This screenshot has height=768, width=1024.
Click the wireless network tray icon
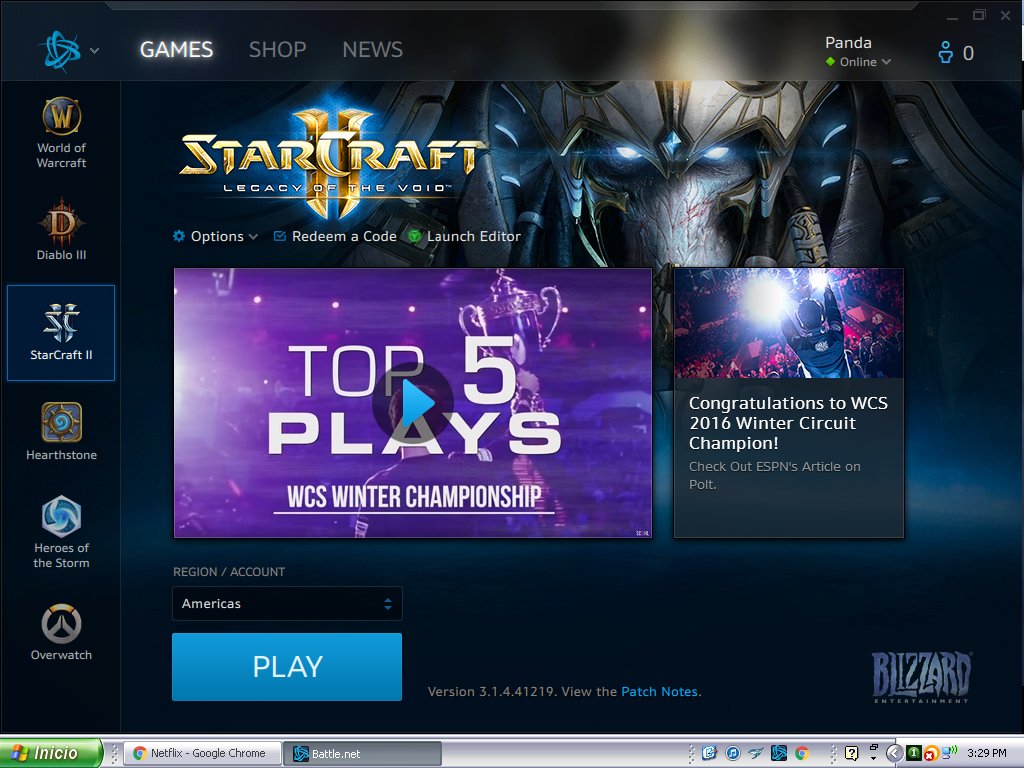[x=949, y=752]
